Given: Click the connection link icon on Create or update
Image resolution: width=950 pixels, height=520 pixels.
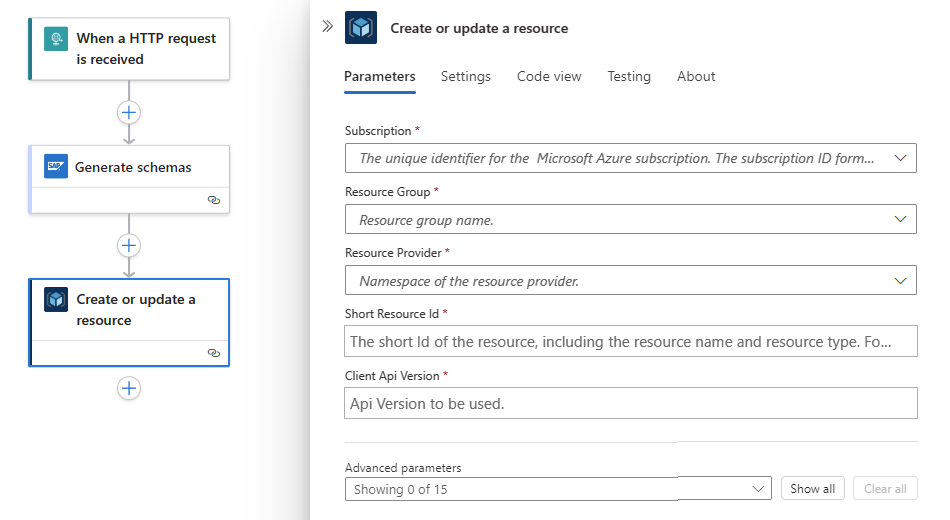Looking at the screenshot, I should 213,353.
